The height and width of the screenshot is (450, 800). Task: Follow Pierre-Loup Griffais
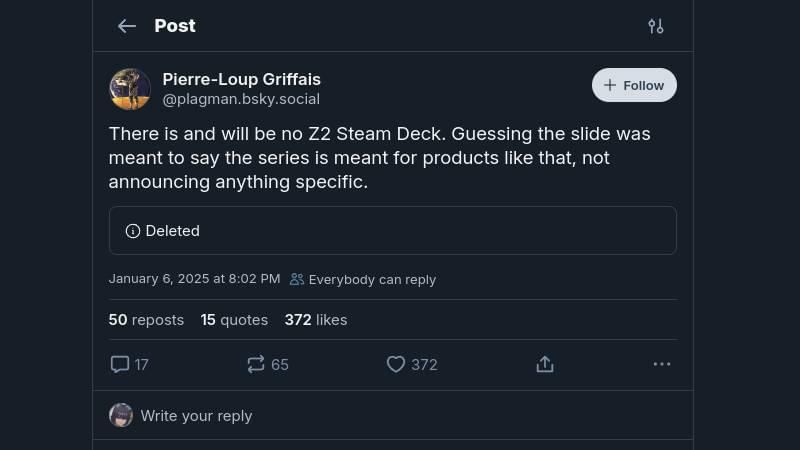click(634, 85)
